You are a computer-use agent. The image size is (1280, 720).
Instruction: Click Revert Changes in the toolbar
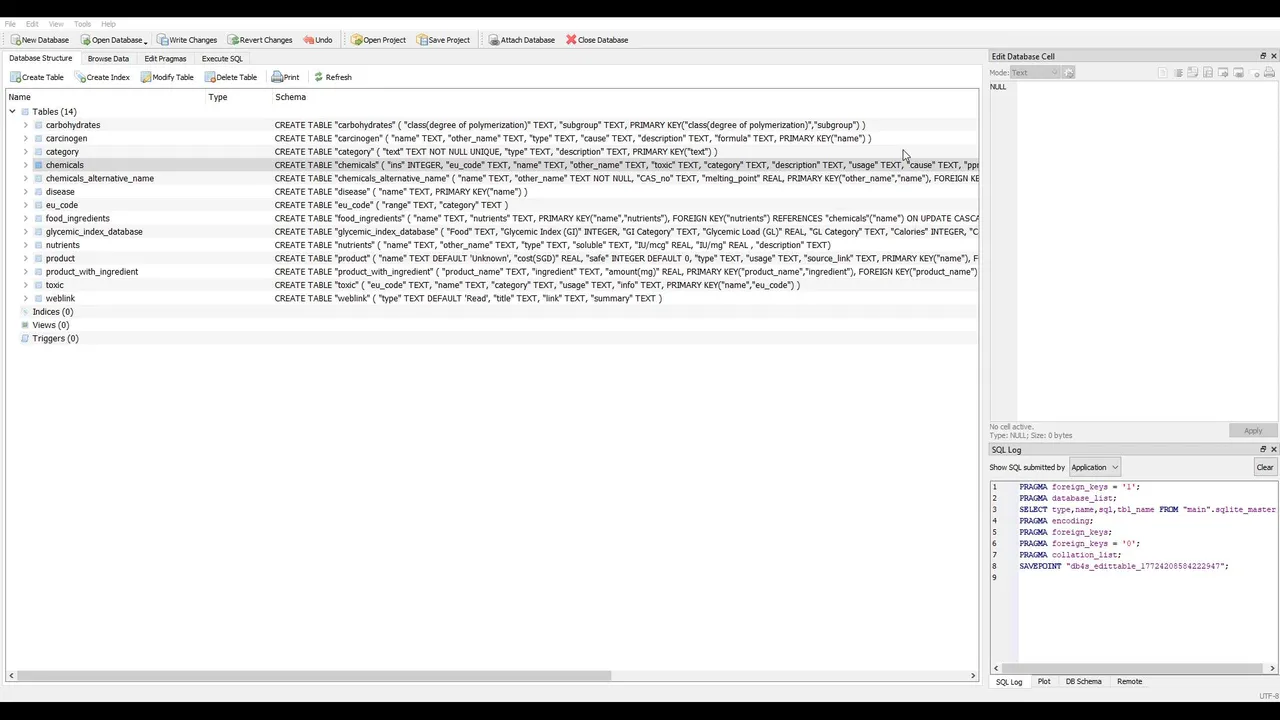pyautogui.click(x=260, y=40)
